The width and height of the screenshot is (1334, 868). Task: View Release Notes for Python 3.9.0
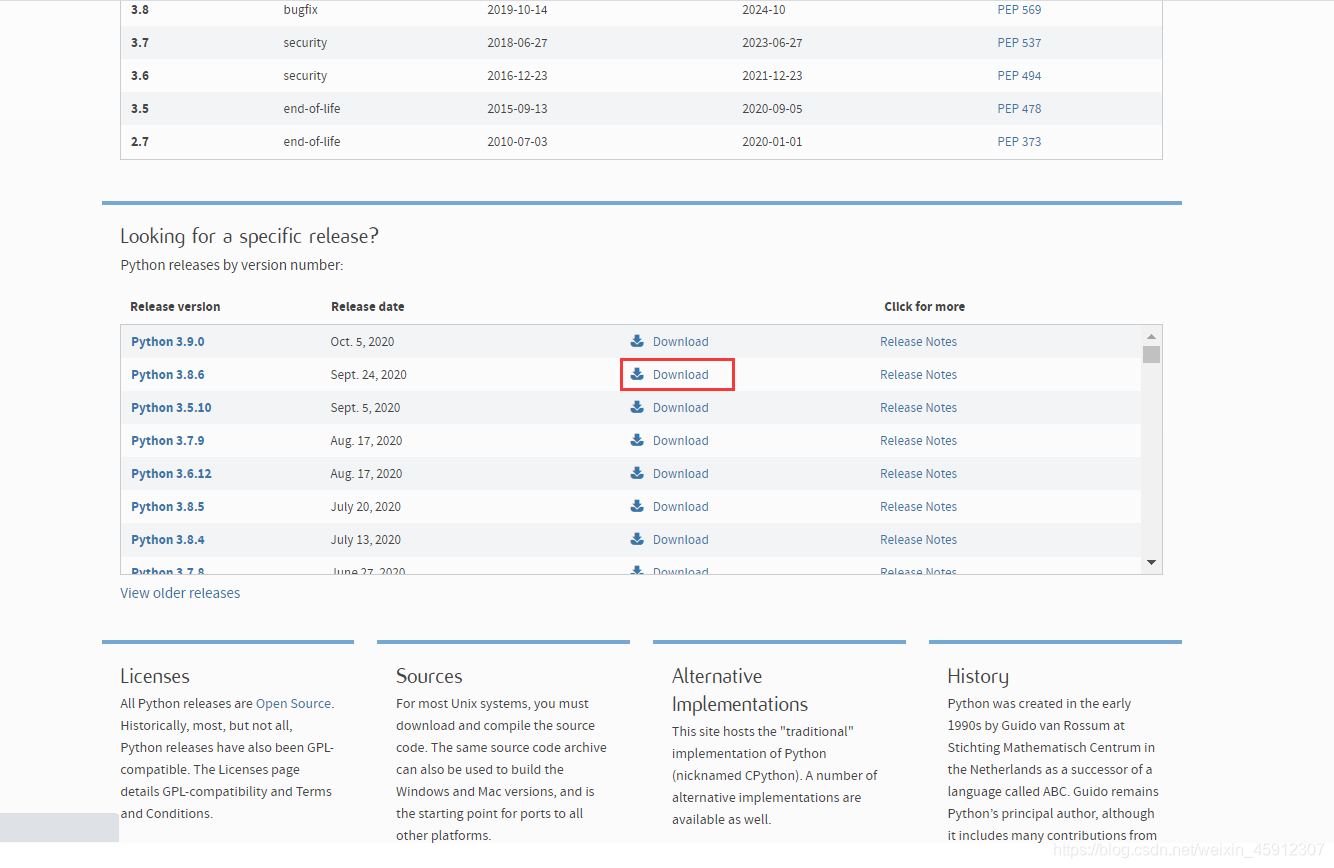[918, 342]
